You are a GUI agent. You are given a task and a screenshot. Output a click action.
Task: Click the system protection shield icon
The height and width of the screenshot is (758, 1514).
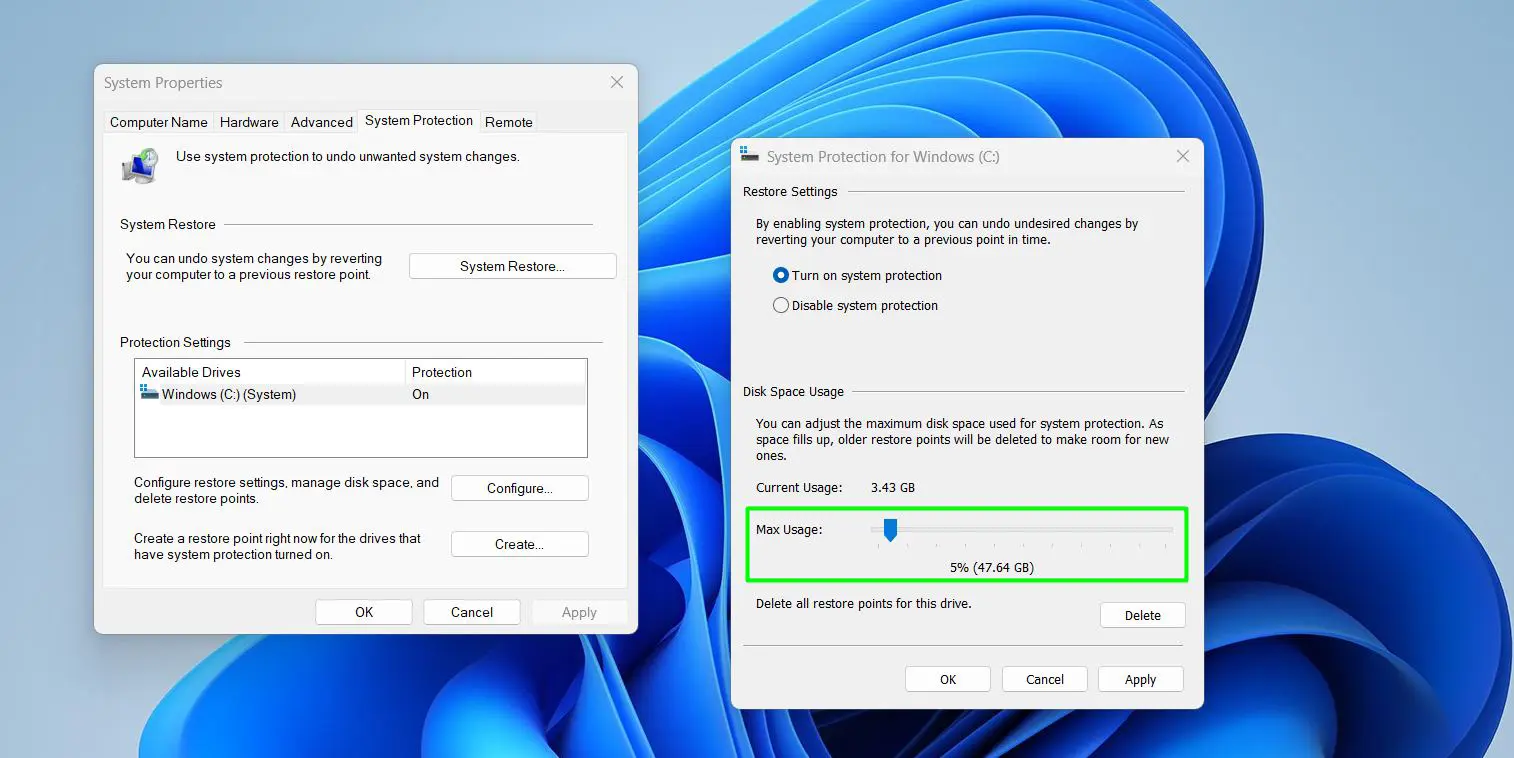click(139, 165)
